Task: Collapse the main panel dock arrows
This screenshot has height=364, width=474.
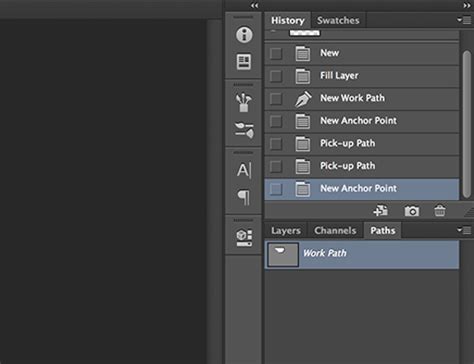Action: pos(467,5)
